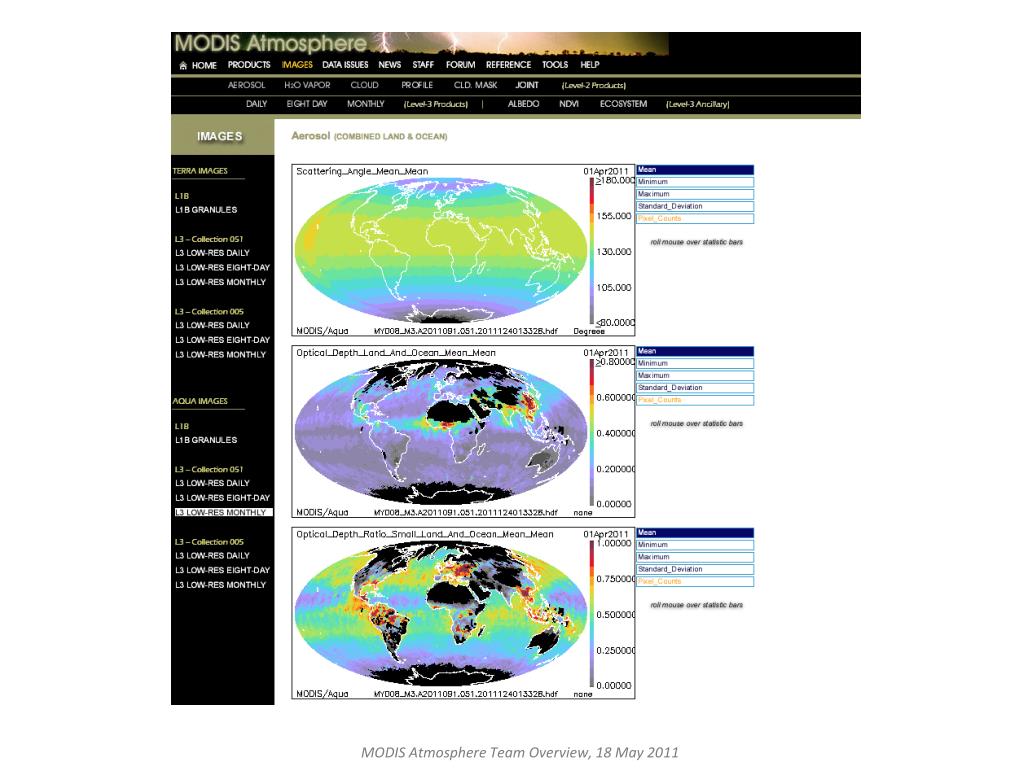Select Minimum bar for Scattering Angle map
The width and height of the screenshot is (1024, 768).
(695, 182)
